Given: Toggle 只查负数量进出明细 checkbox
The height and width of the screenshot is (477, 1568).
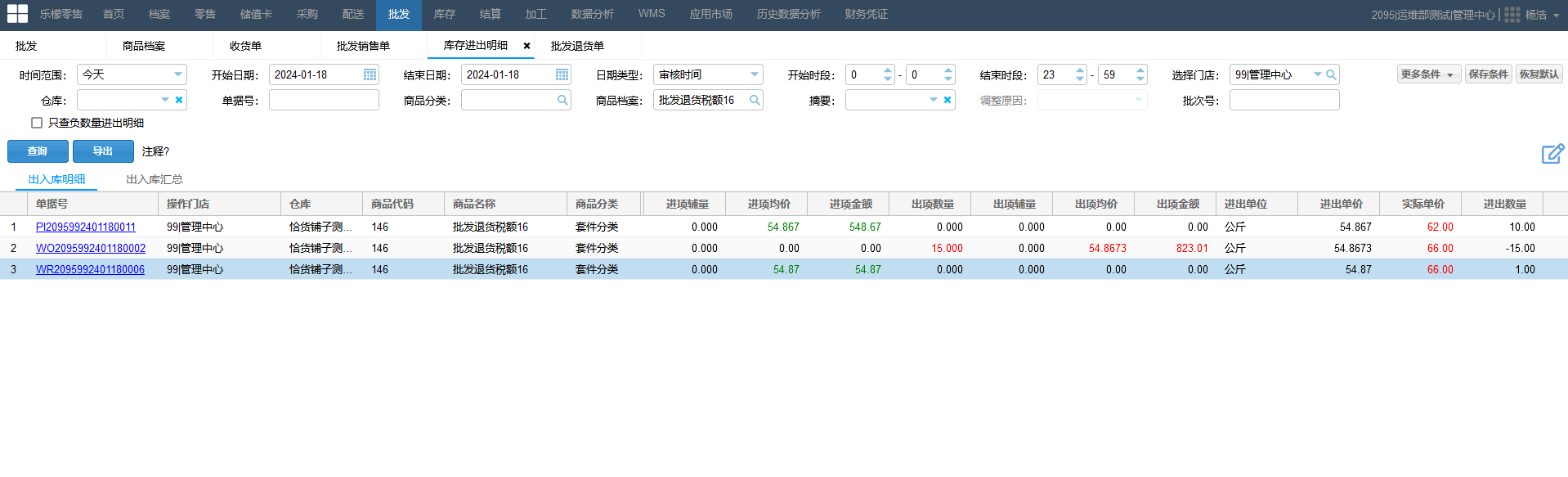Looking at the screenshot, I should point(37,123).
